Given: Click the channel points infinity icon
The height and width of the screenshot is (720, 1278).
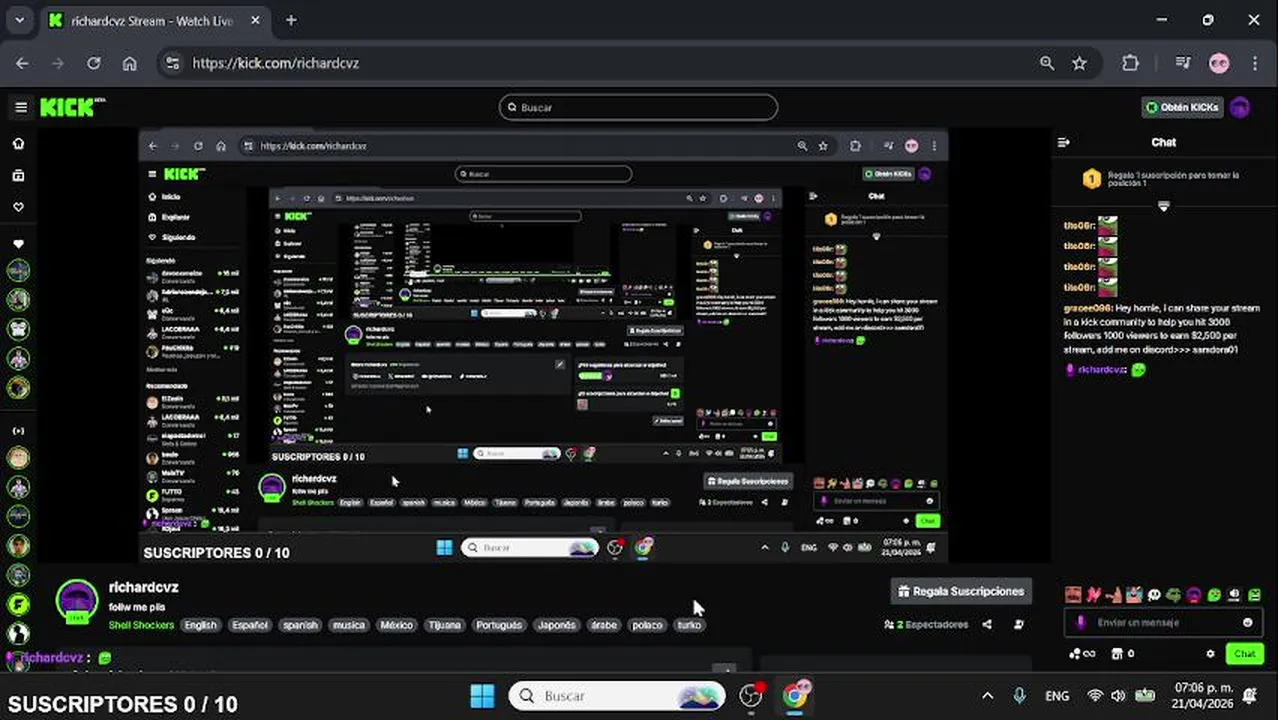Looking at the screenshot, I should (1081, 654).
